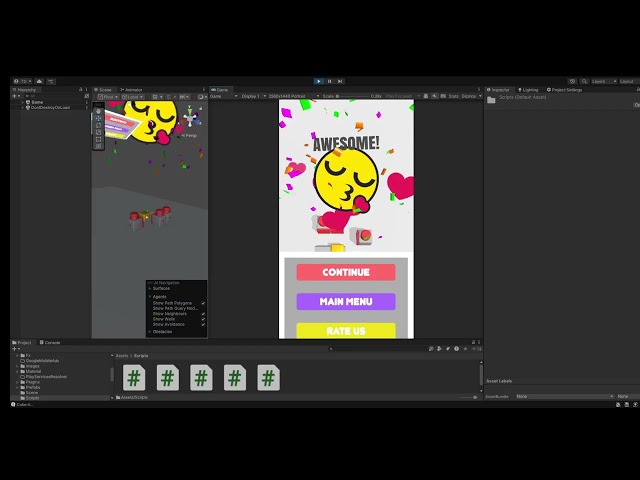This screenshot has height=480, width=640.
Task: Toggle the Game view shortcuts keyboard icon
Action: [443, 96]
